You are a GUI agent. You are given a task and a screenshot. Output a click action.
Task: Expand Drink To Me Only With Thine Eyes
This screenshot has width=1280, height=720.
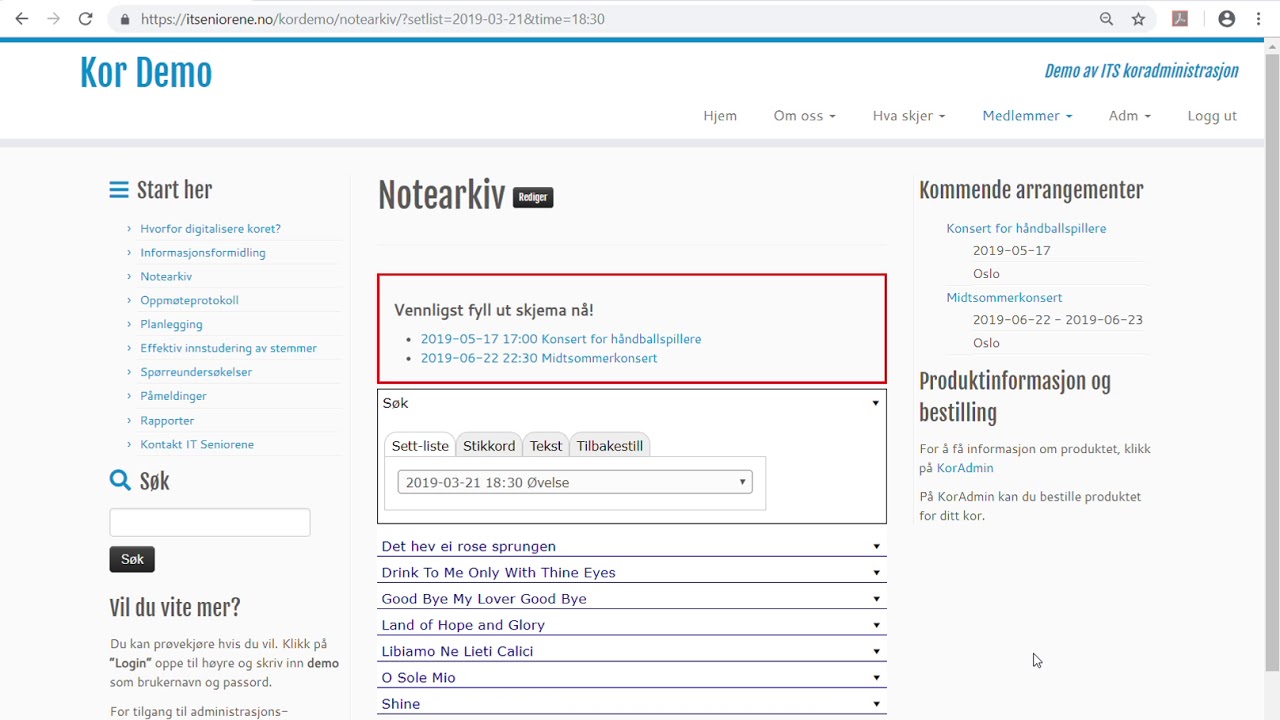[632, 572]
